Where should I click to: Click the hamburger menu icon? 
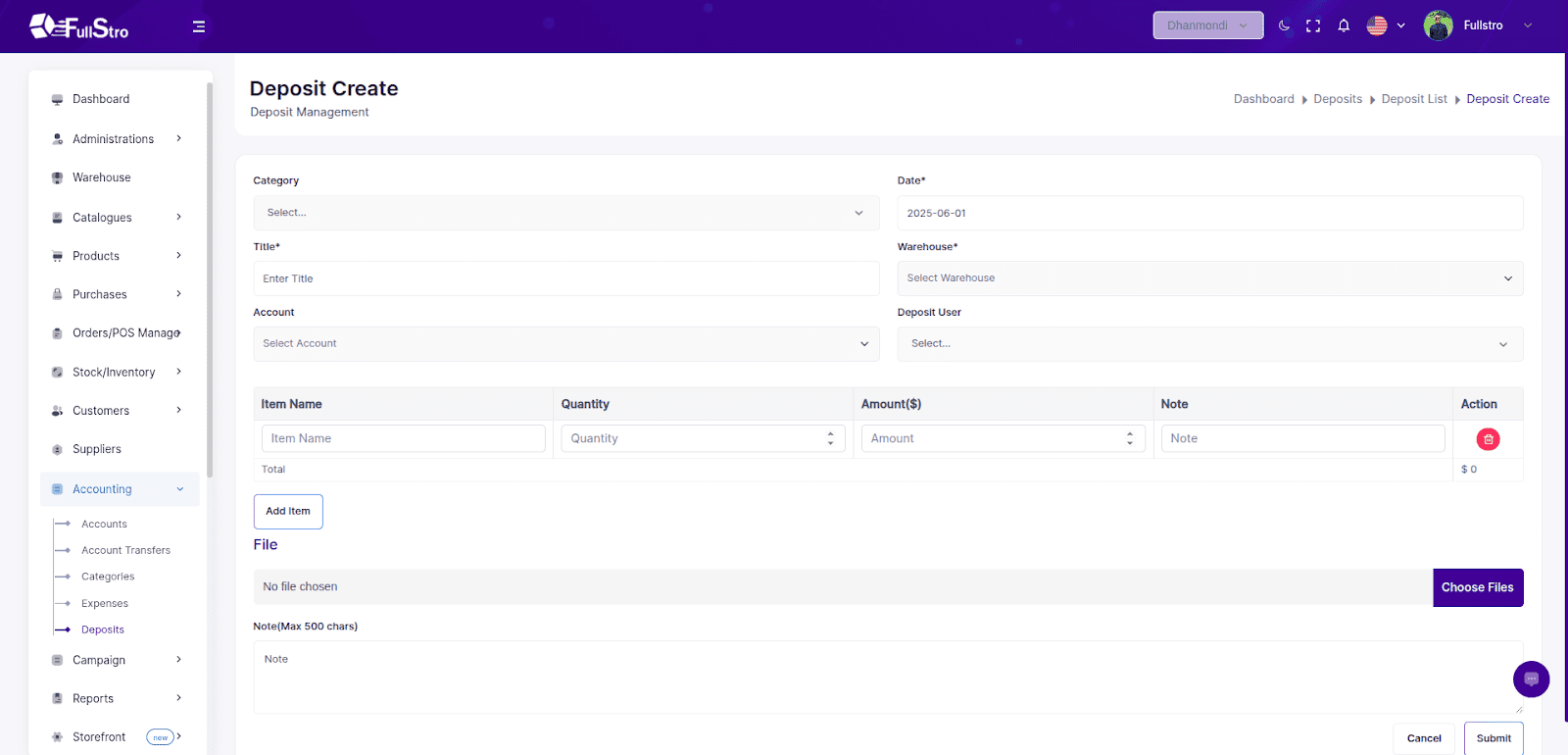199,26
